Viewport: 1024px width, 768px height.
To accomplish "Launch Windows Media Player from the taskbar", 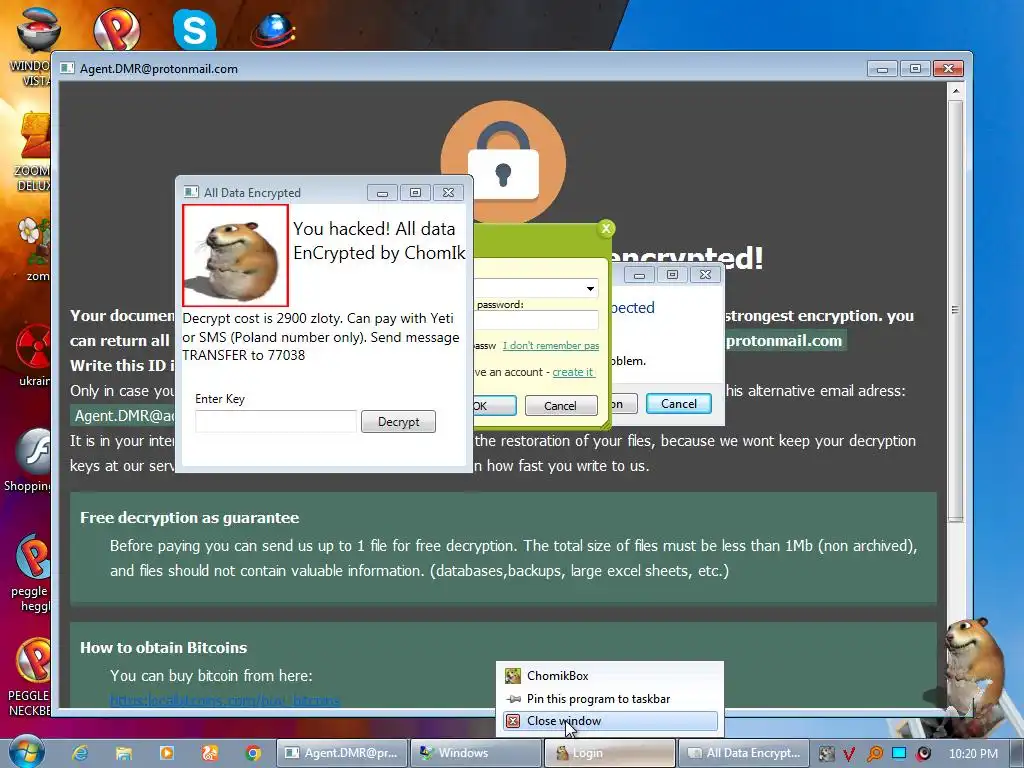I will (x=167, y=753).
